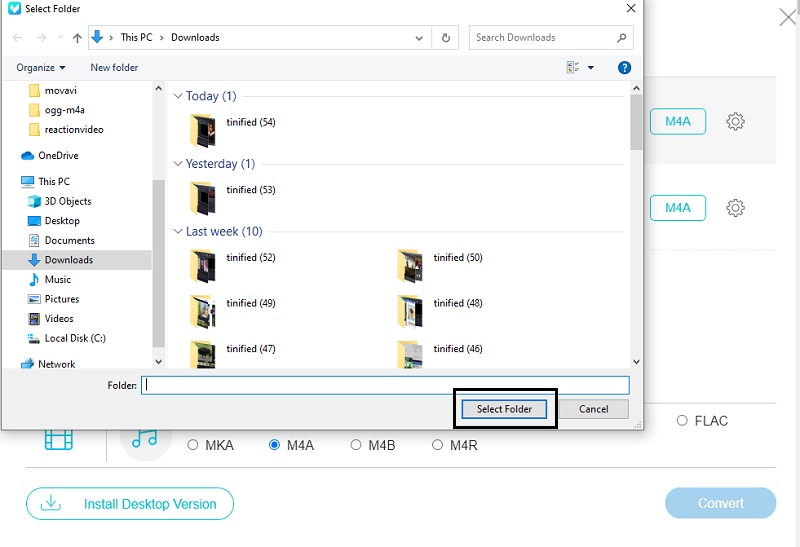Open the change view dropdown arrow
The image size is (800, 547).
pyautogui.click(x=590, y=68)
